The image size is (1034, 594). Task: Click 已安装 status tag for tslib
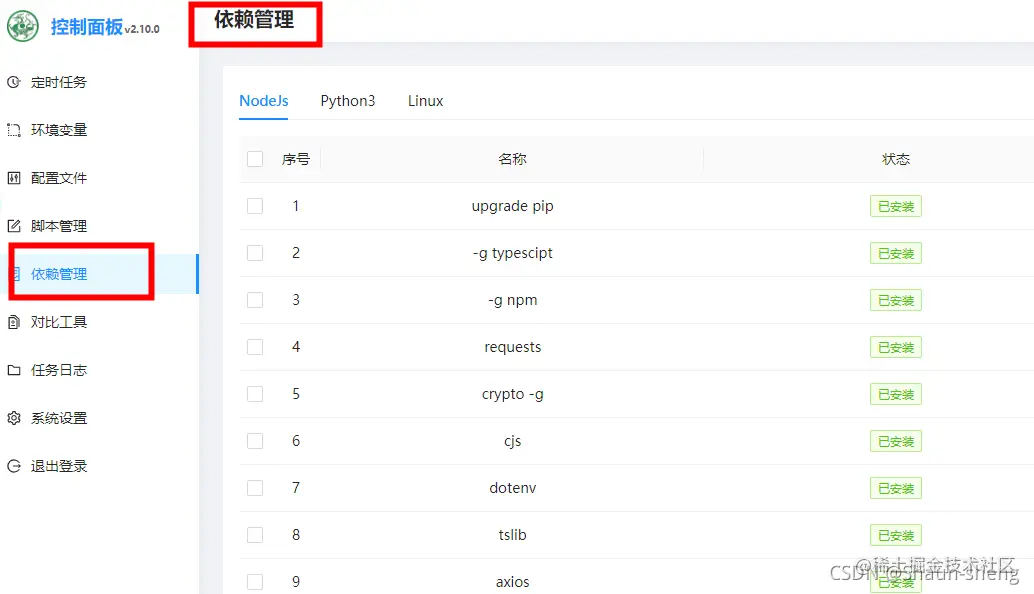click(x=896, y=535)
